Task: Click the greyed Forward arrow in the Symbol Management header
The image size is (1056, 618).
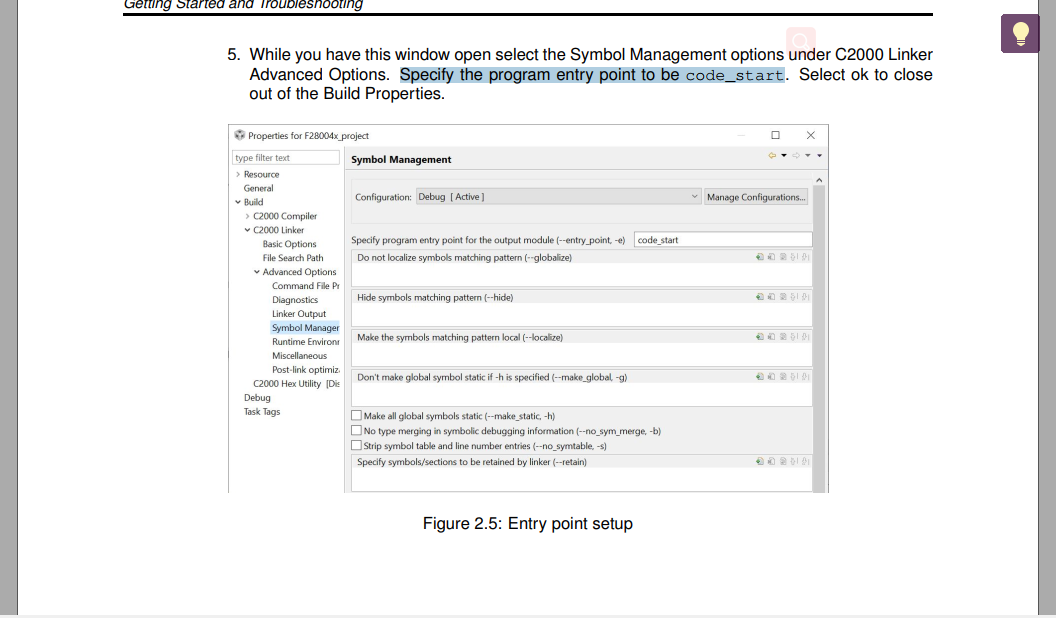Action: pos(796,156)
